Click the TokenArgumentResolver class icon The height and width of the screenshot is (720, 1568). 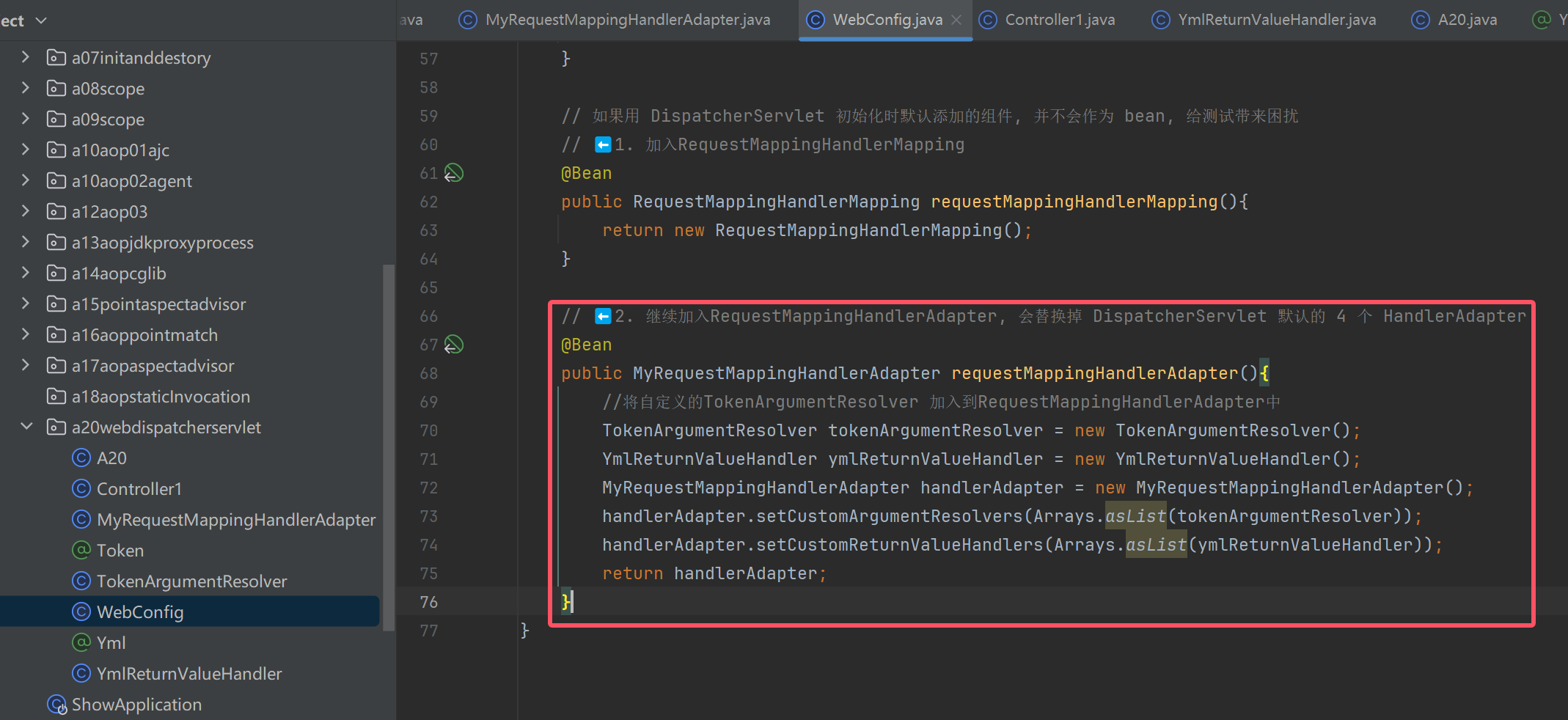pyautogui.click(x=81, y=581)
